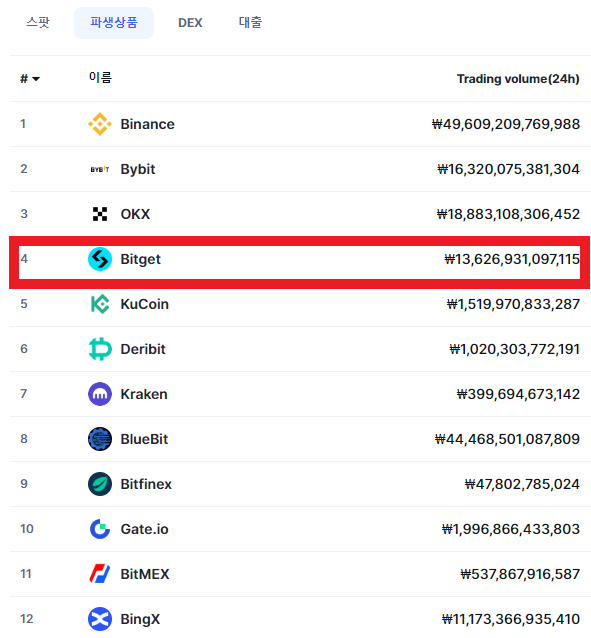Open the Bitfinex exchange link
591x638 pixels.
[x=146, y=484]
